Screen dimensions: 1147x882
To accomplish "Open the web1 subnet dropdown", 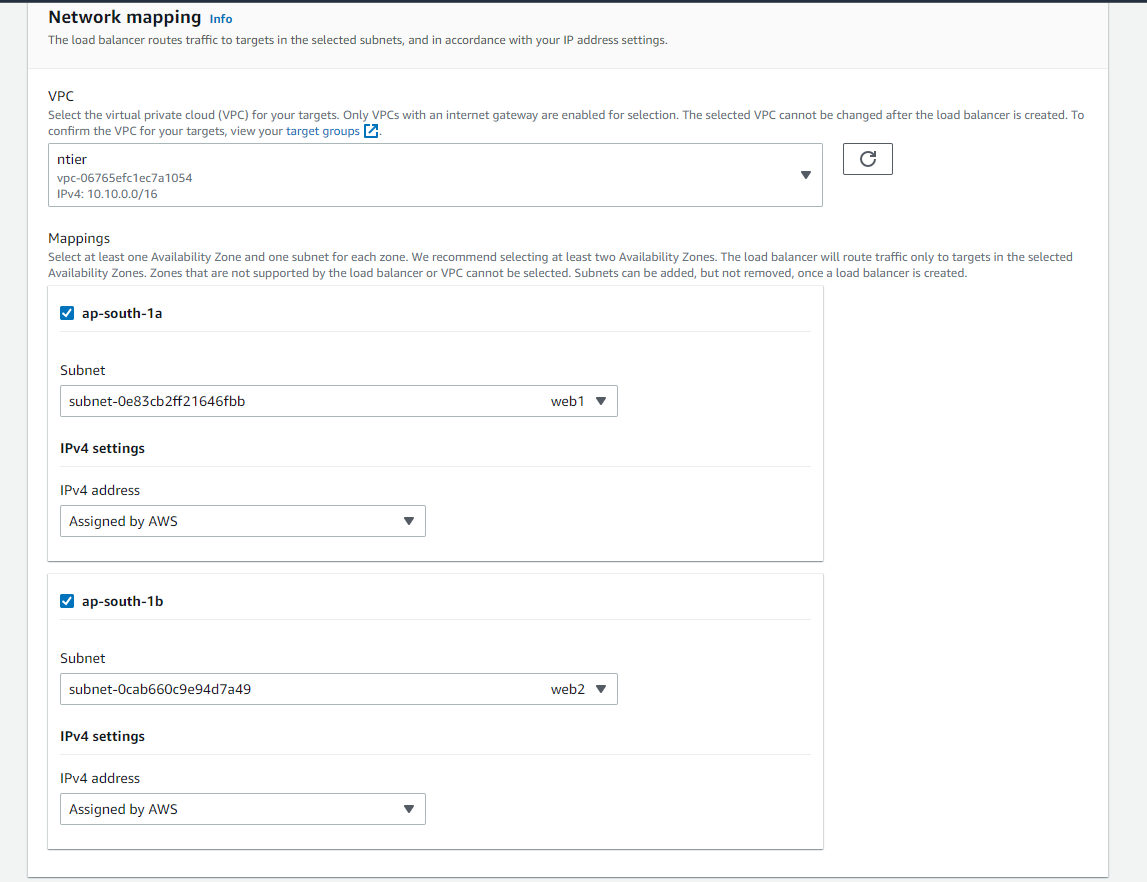I will point(339,401).
